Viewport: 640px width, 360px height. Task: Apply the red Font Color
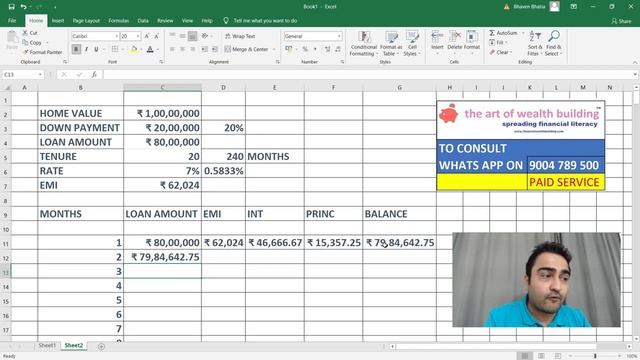pyautogui.click(x=150, y=49)
